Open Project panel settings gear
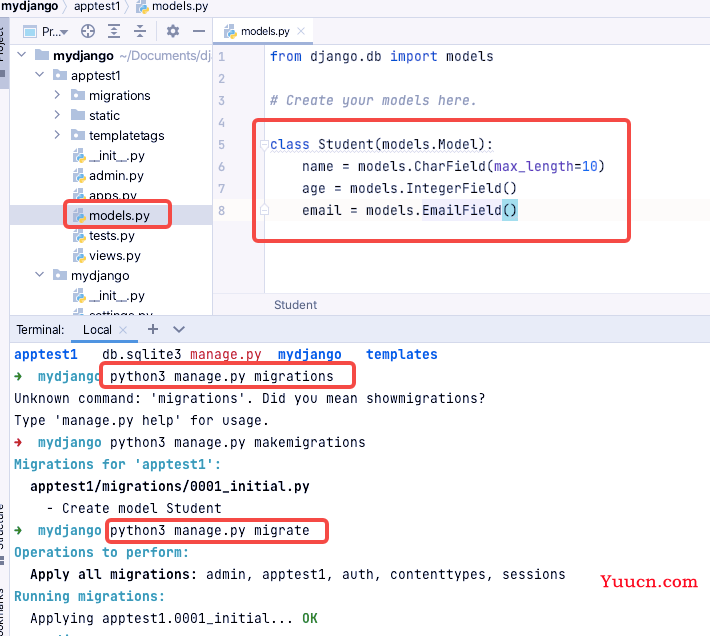 173,31
